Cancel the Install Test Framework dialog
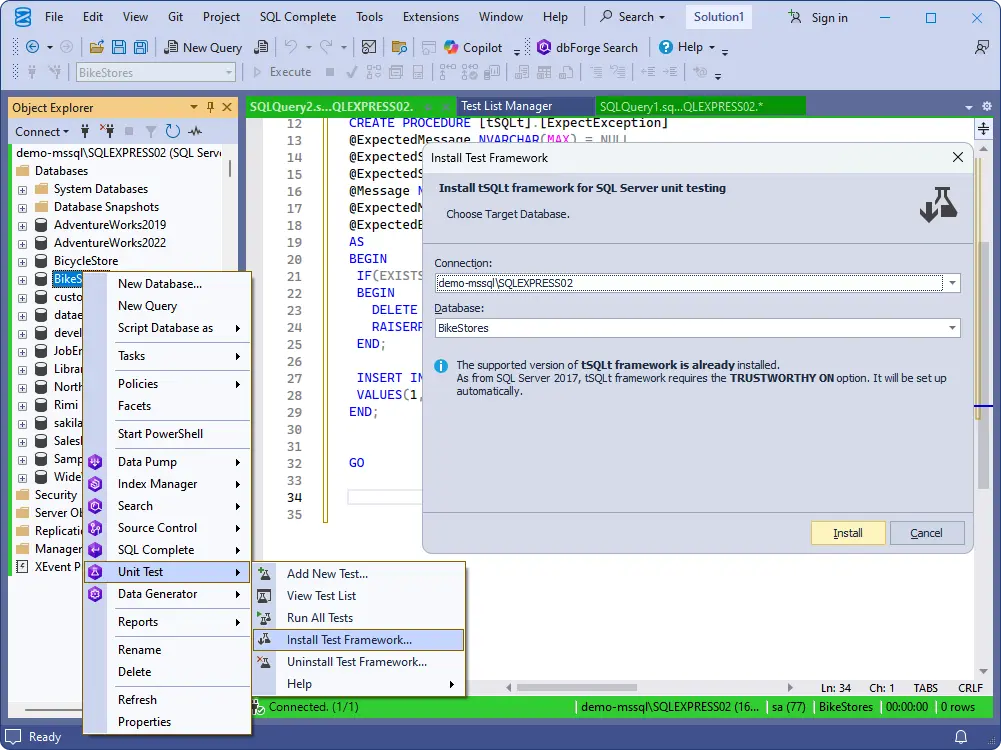1001x750 pixels. coord(926,533)
